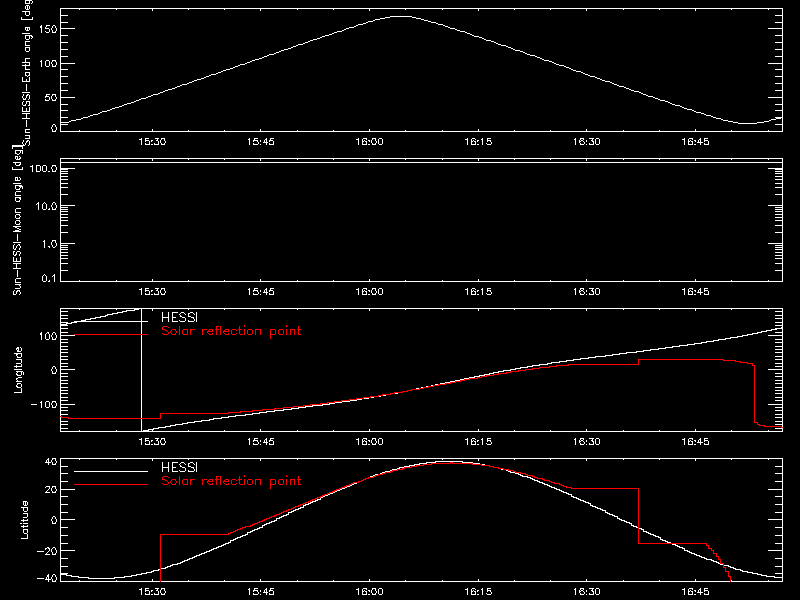This screenshot has height=600, width=800.
Task: Click 16:45 under the Earth angle plot
Action: pyautogui.click(x=695, y=141)
